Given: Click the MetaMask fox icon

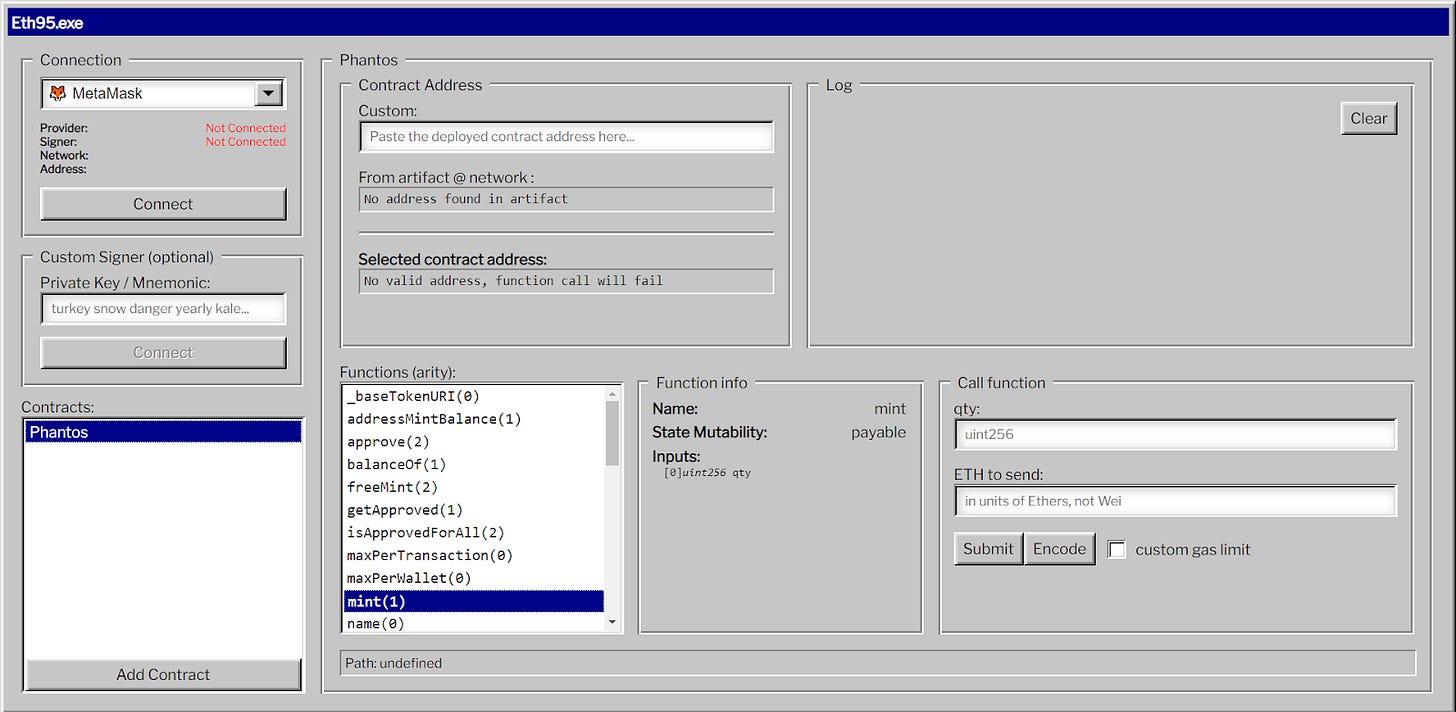Looking at the screenshot, I should pyautogui.click(x=57, y=93).
